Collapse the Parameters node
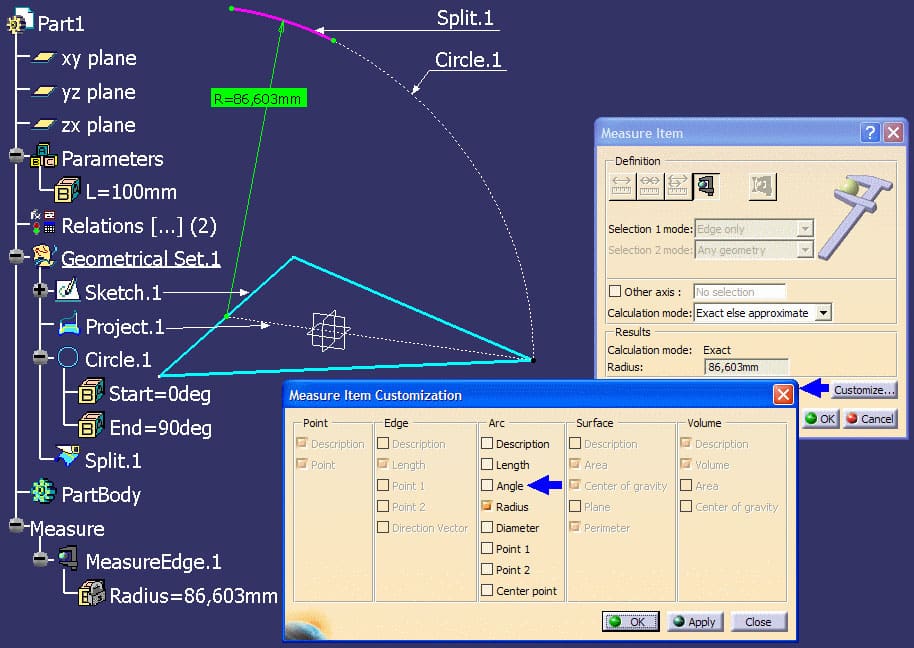The width and height of the screenshot is (914, 648). click(16, 156)
